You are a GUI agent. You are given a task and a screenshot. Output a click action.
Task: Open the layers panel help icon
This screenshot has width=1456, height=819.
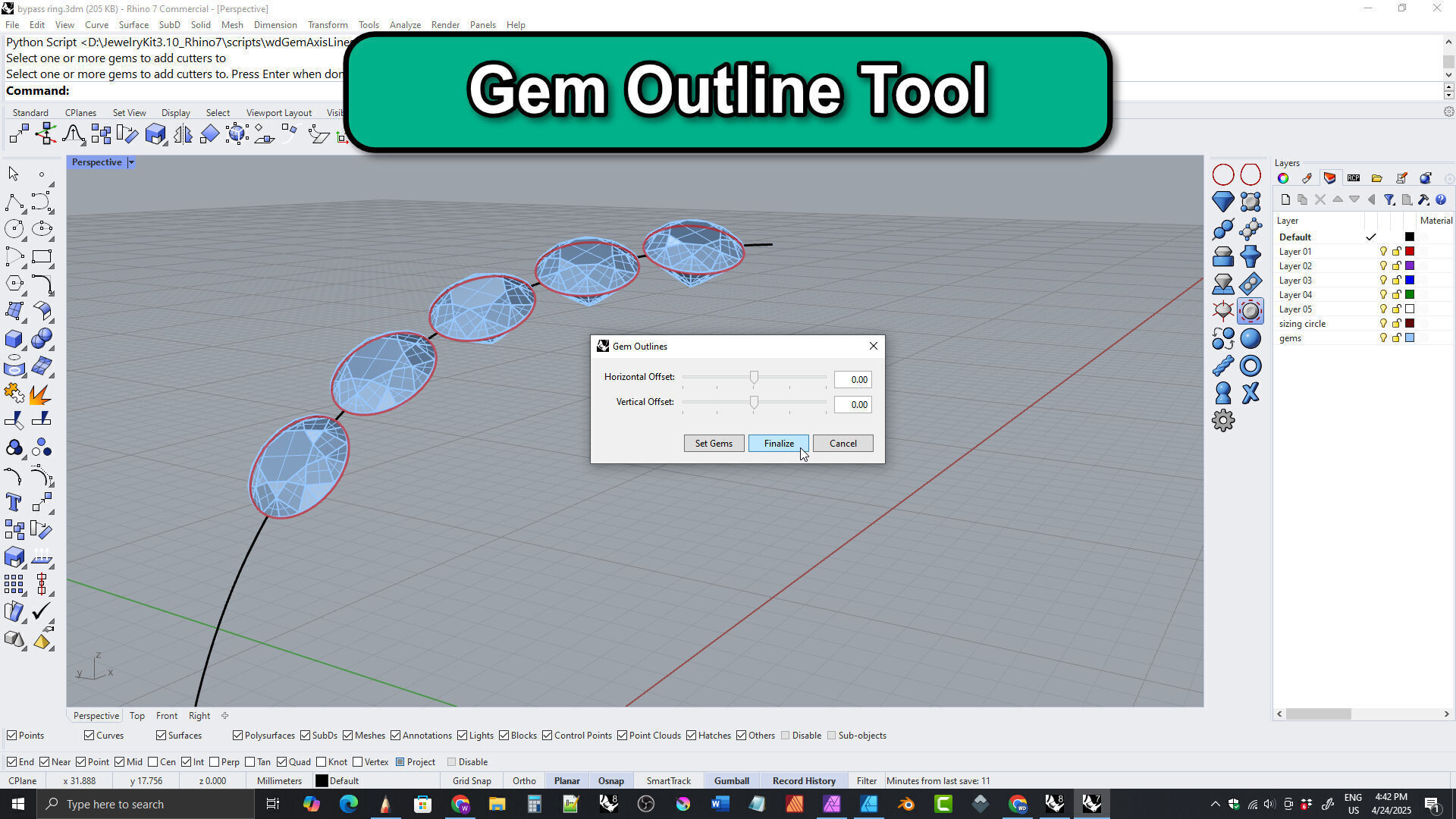pos(1440,200)
